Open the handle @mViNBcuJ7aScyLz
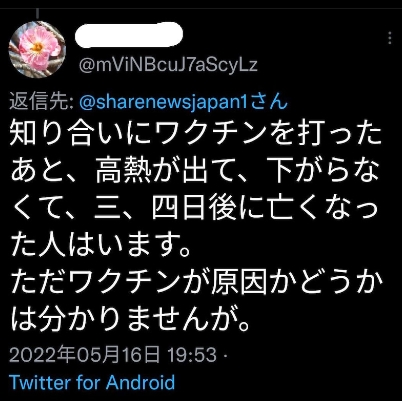 click(168, 65)
